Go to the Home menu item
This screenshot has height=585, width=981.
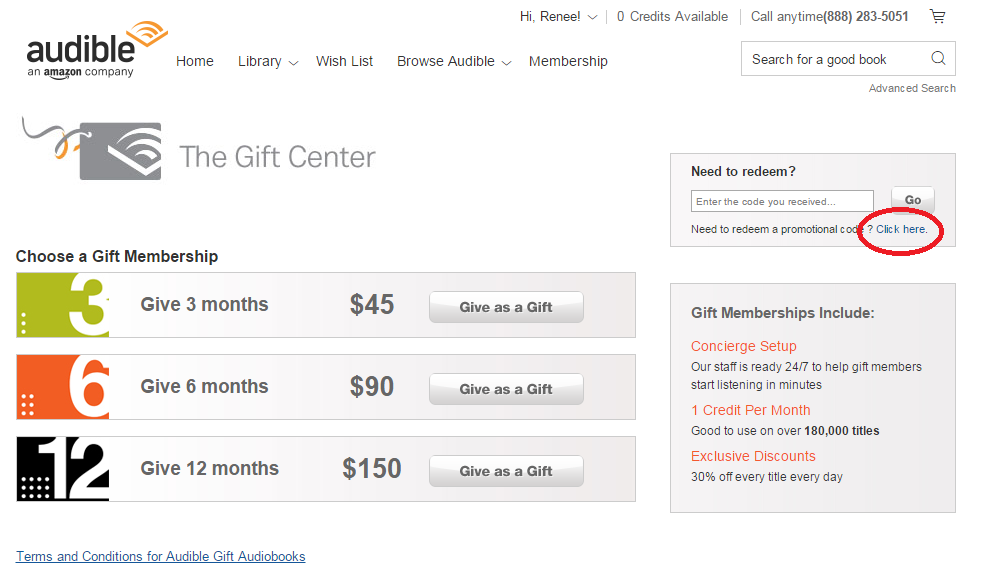(195, 61)
